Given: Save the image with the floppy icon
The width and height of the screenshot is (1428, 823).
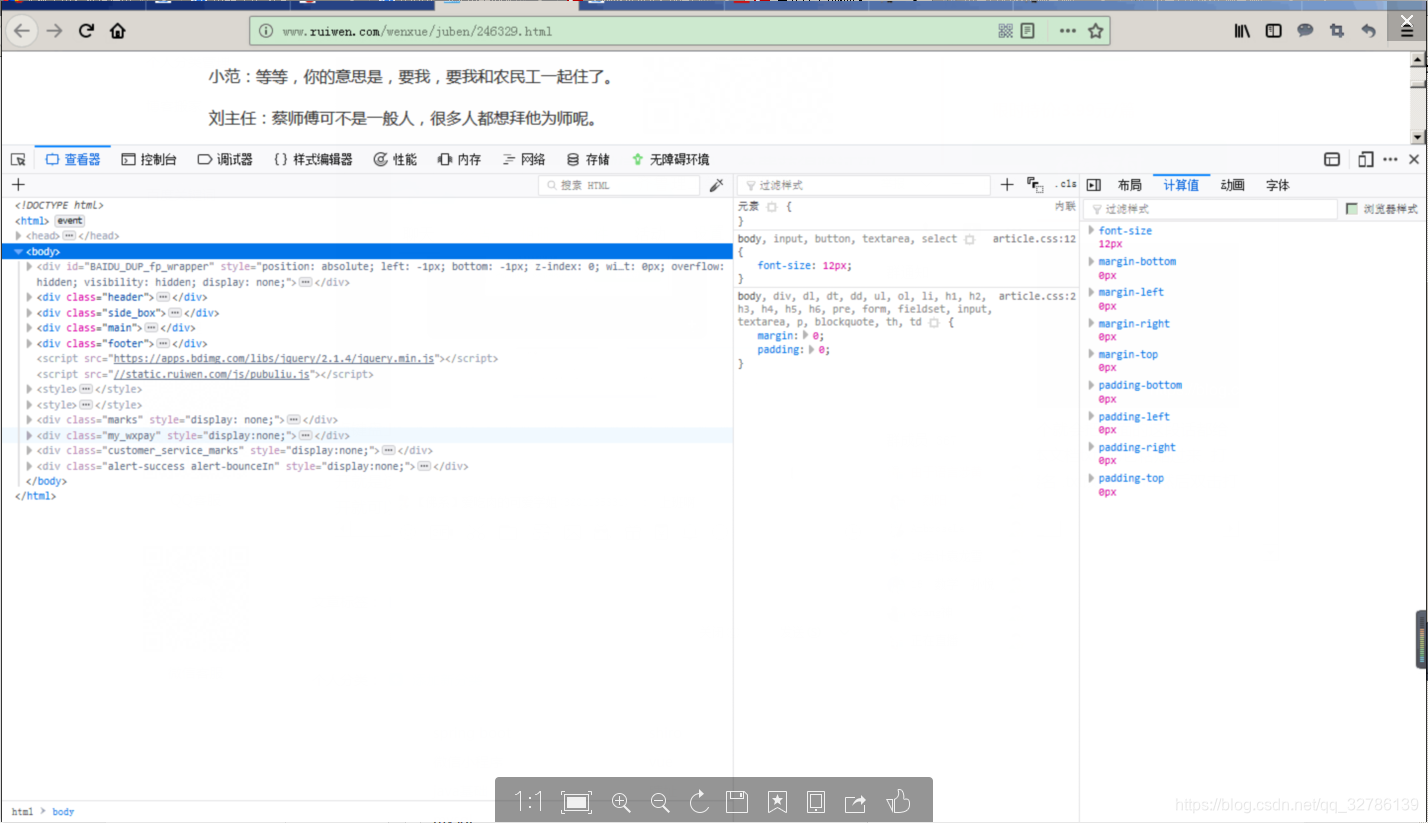Looking at the screenshot, I should click(x=737, y=801).
